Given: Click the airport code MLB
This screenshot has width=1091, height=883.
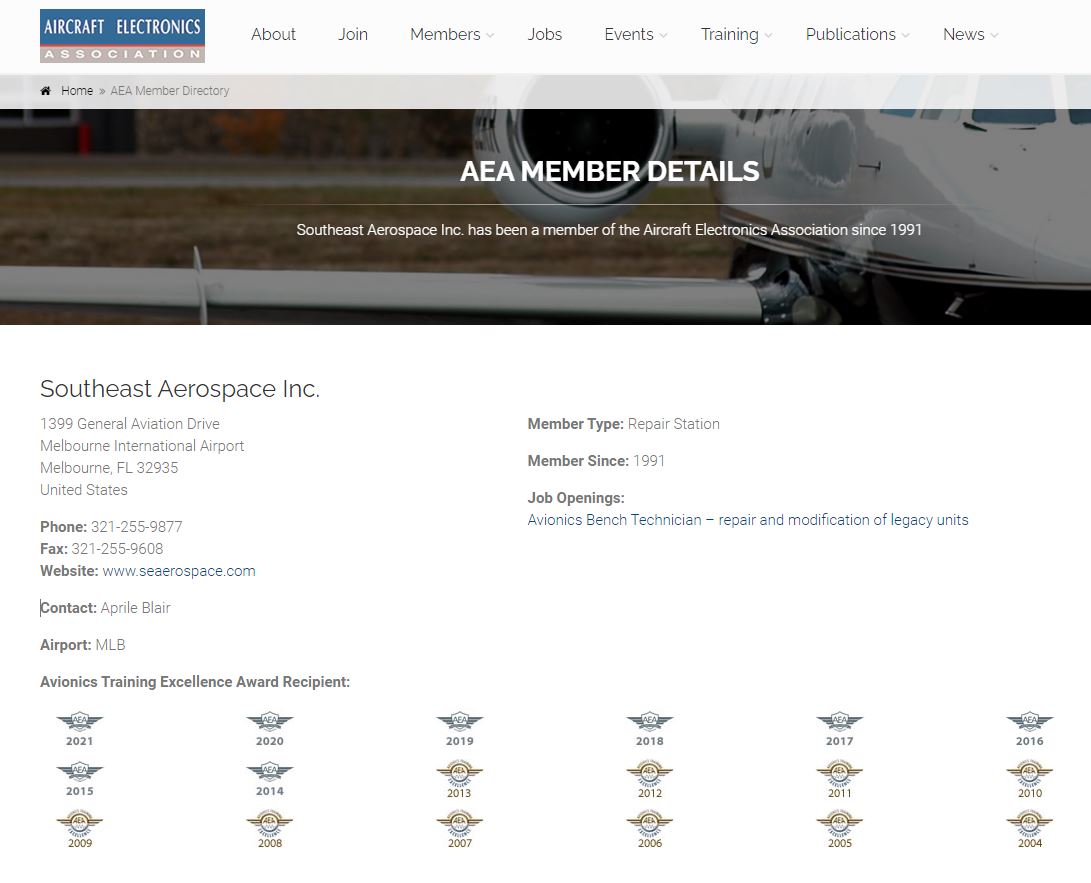Looking at the screenshot, I should pyautogui.click(x=110, y=645).
